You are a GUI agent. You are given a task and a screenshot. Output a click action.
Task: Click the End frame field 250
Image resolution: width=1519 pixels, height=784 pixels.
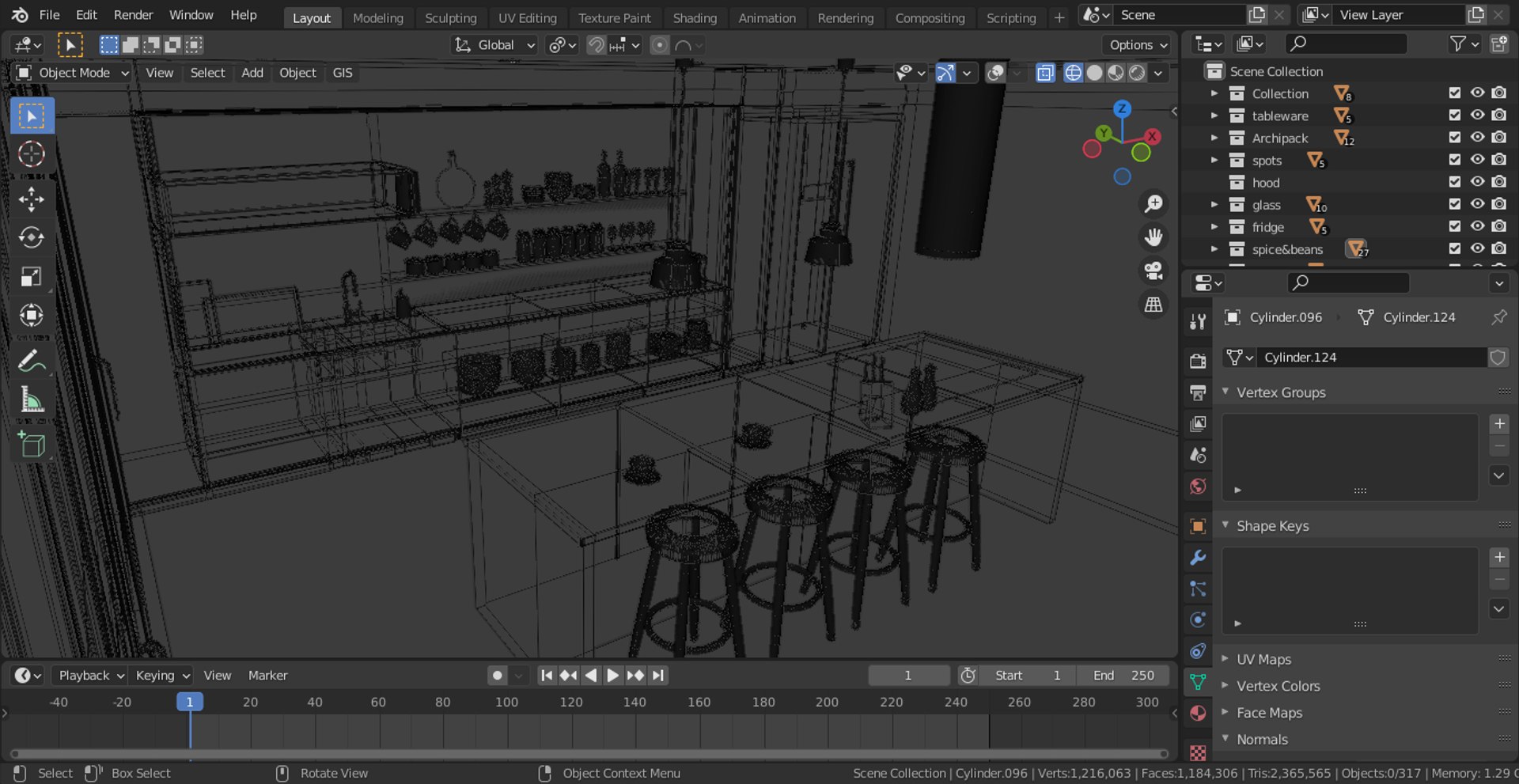tap(1123, 676)
